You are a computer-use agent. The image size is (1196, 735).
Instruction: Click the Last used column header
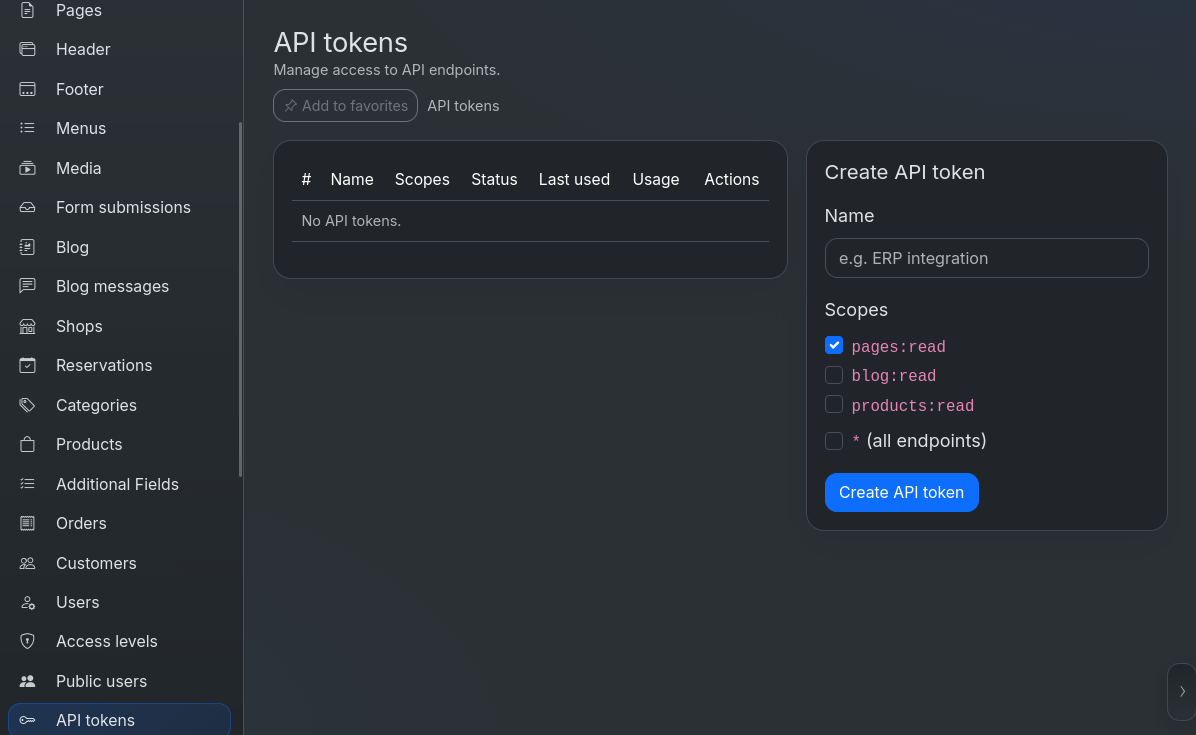click(574, 179)
